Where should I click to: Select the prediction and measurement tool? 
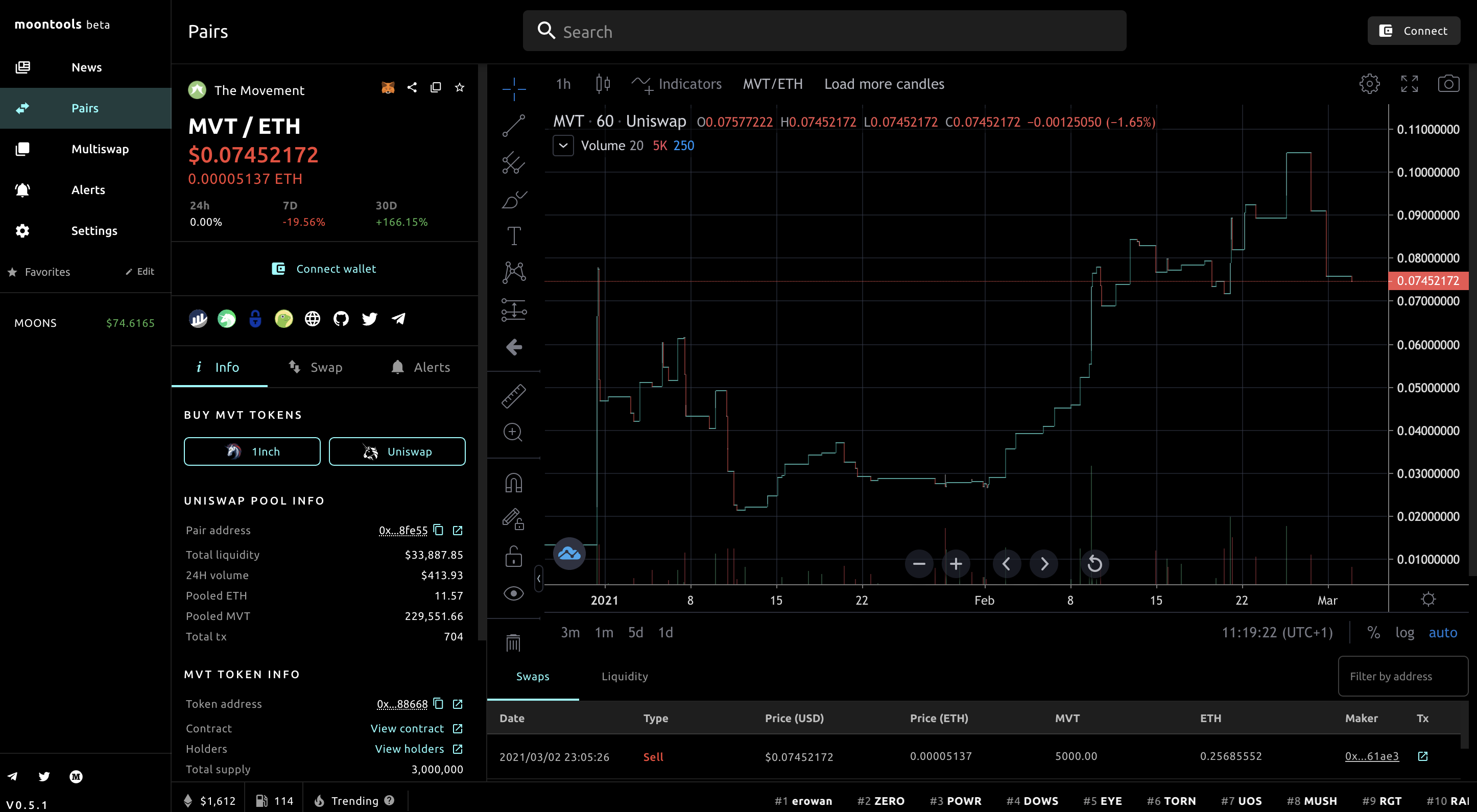[x=514, y=309]
